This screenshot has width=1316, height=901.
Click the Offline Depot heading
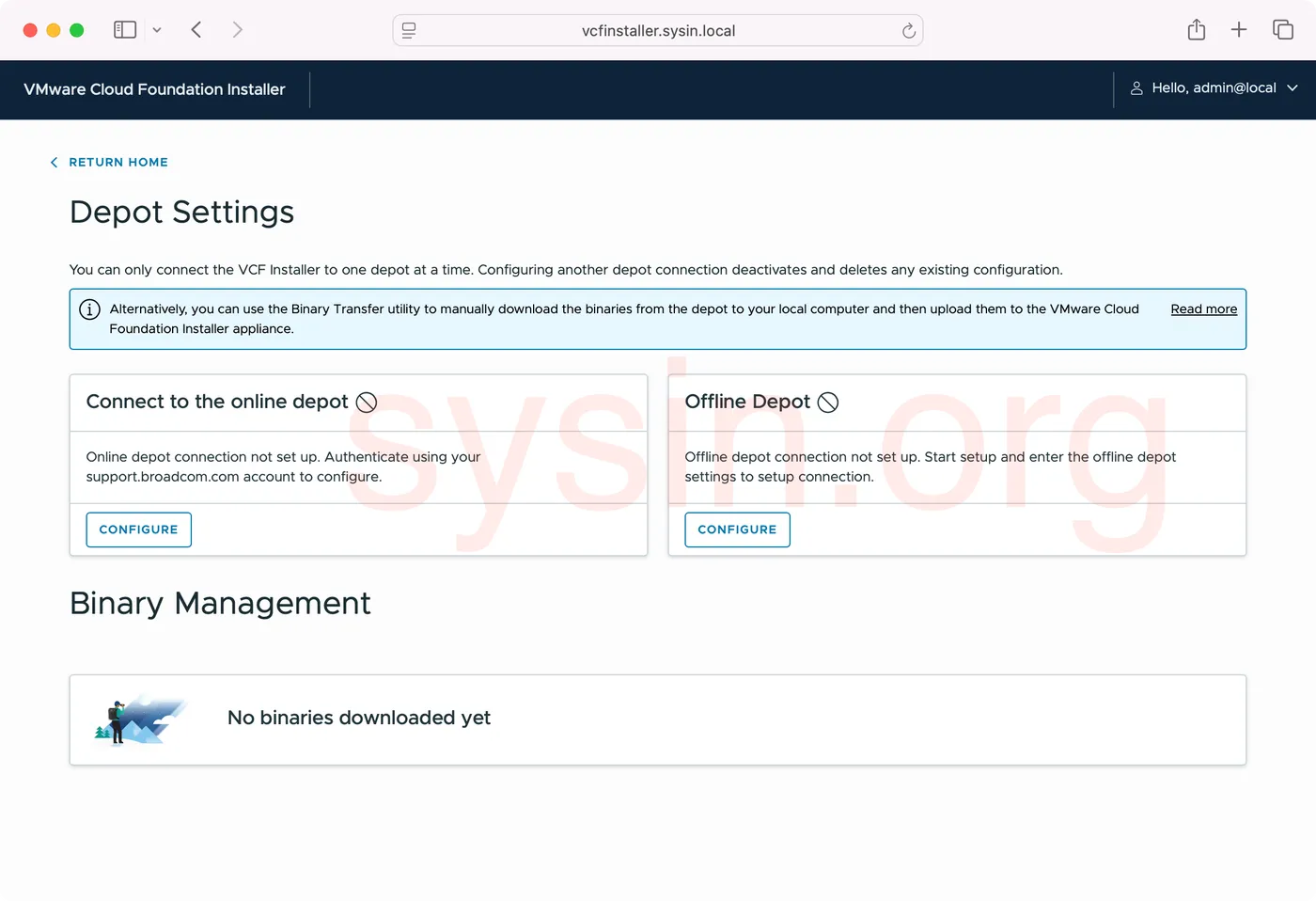pyautogui.click(x=747, y=402)
